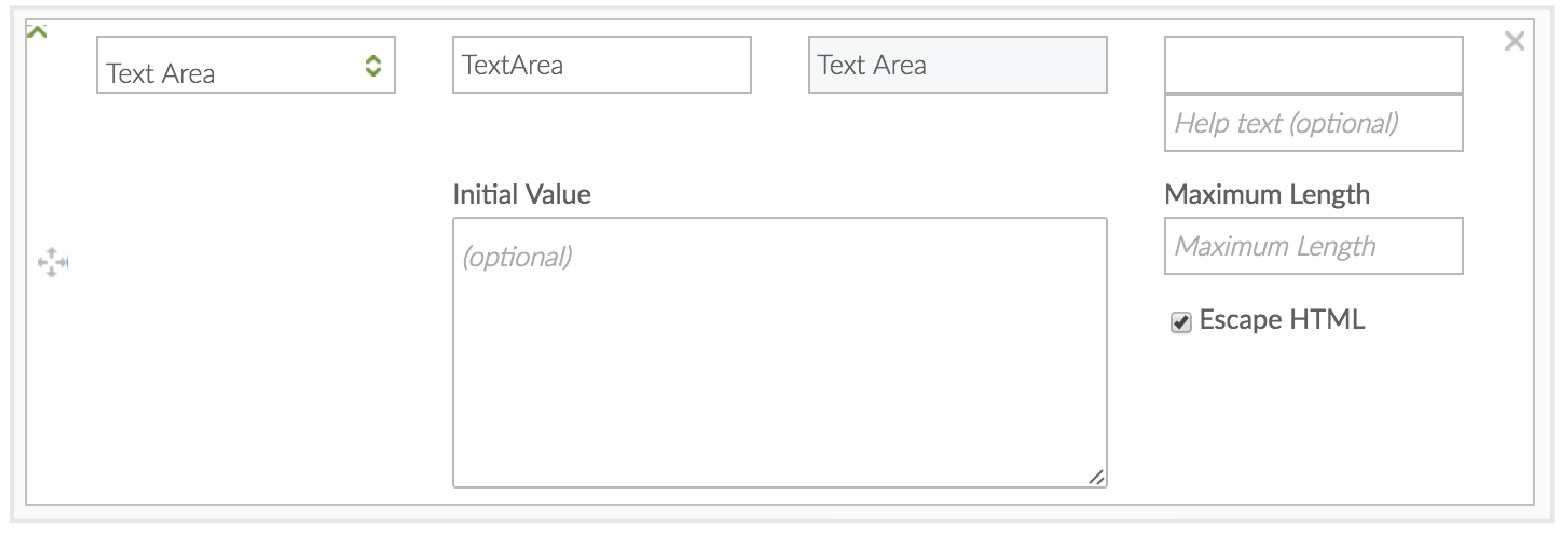1562x536 pixels.
Task: Grab the Initial Value resize grip
Action: click(x=1096, y=477)
